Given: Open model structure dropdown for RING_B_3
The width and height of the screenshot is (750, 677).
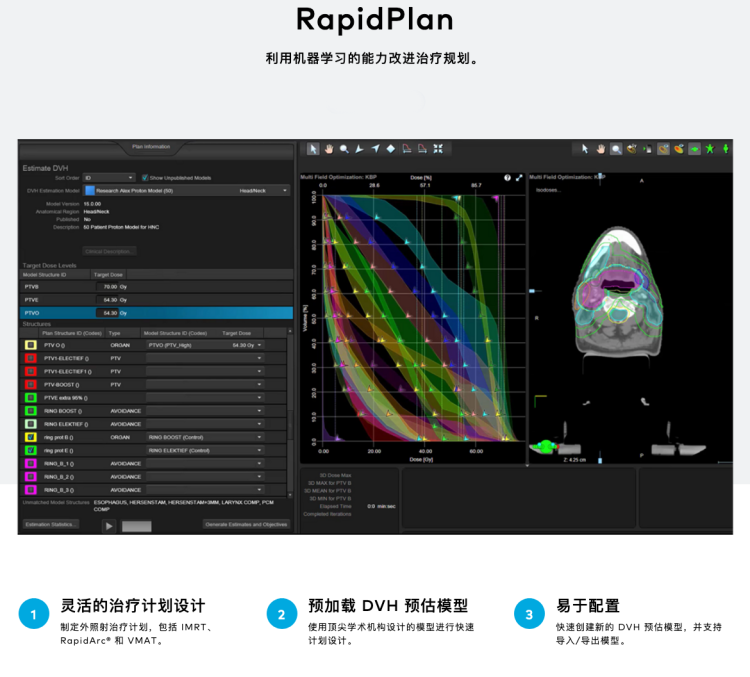Looking at the screenshot, I should [x=205, y=490].
